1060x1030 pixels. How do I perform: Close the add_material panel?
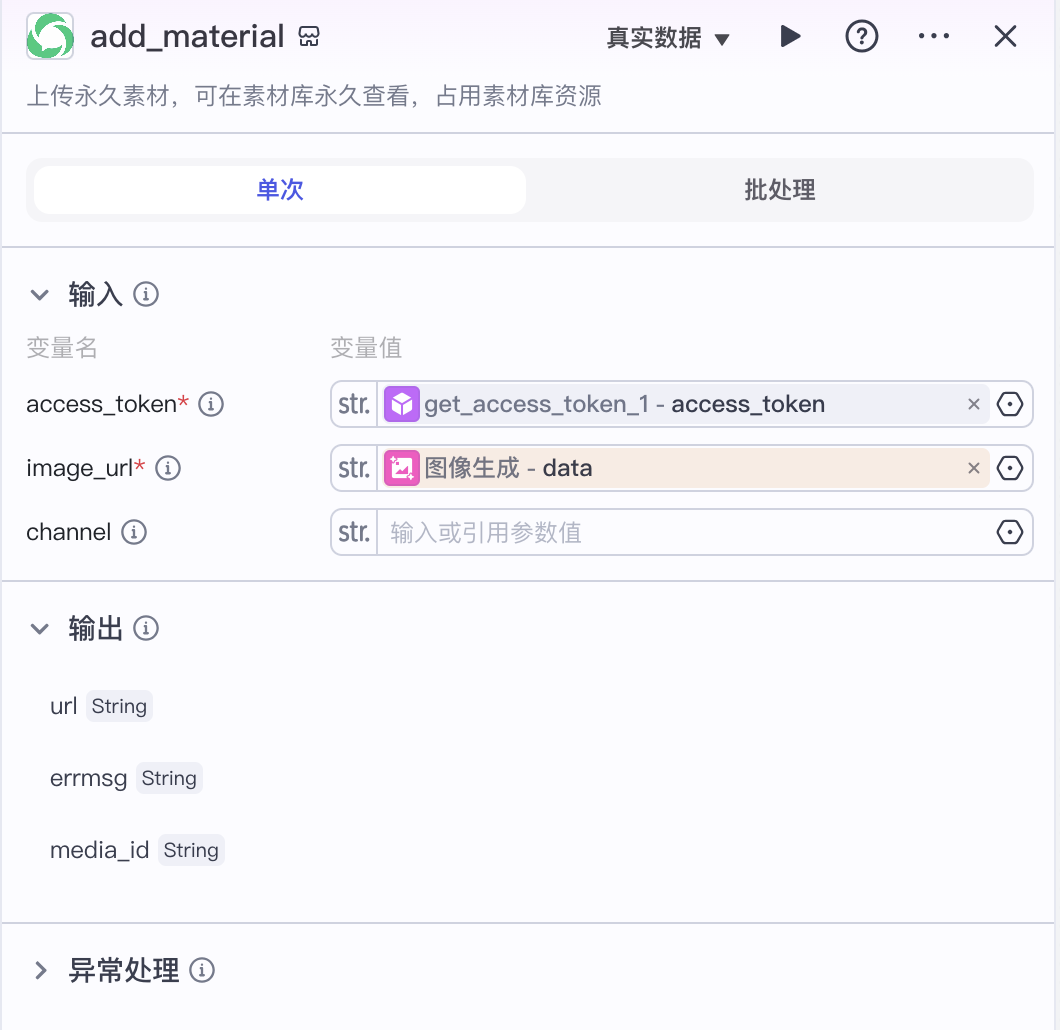point(1005,36)
